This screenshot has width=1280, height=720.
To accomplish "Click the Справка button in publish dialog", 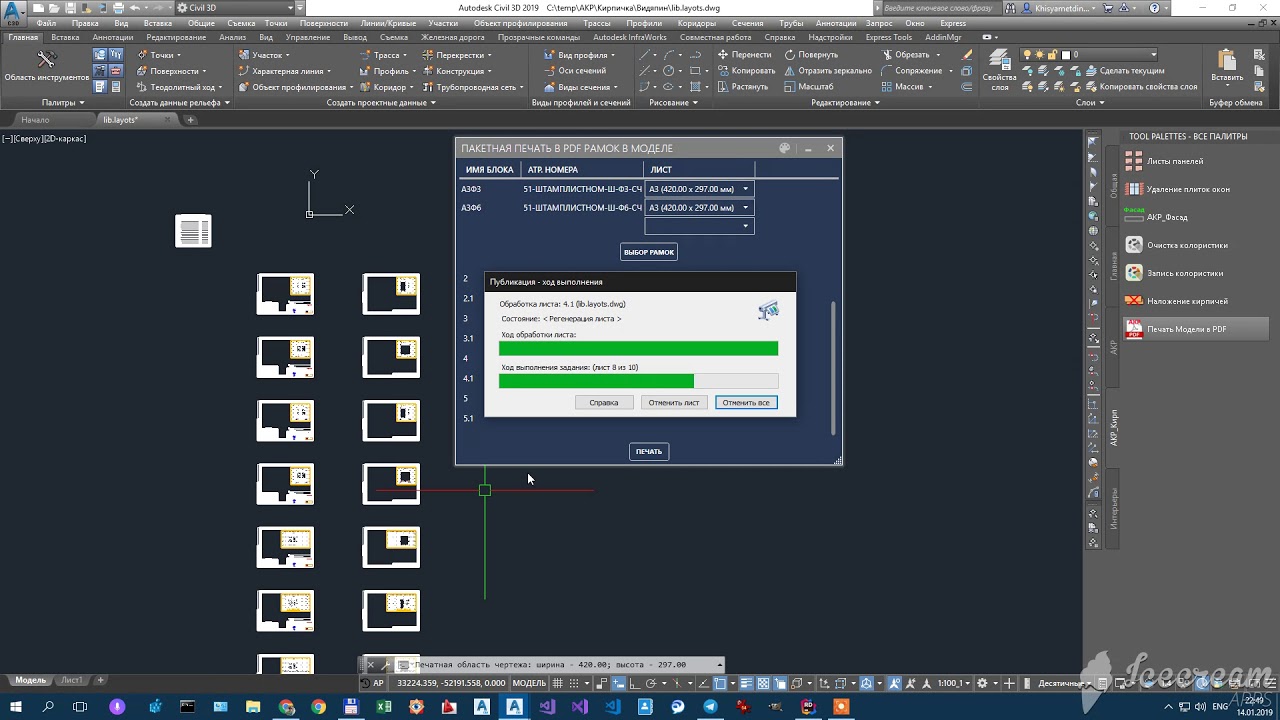I will coord(604,403).
